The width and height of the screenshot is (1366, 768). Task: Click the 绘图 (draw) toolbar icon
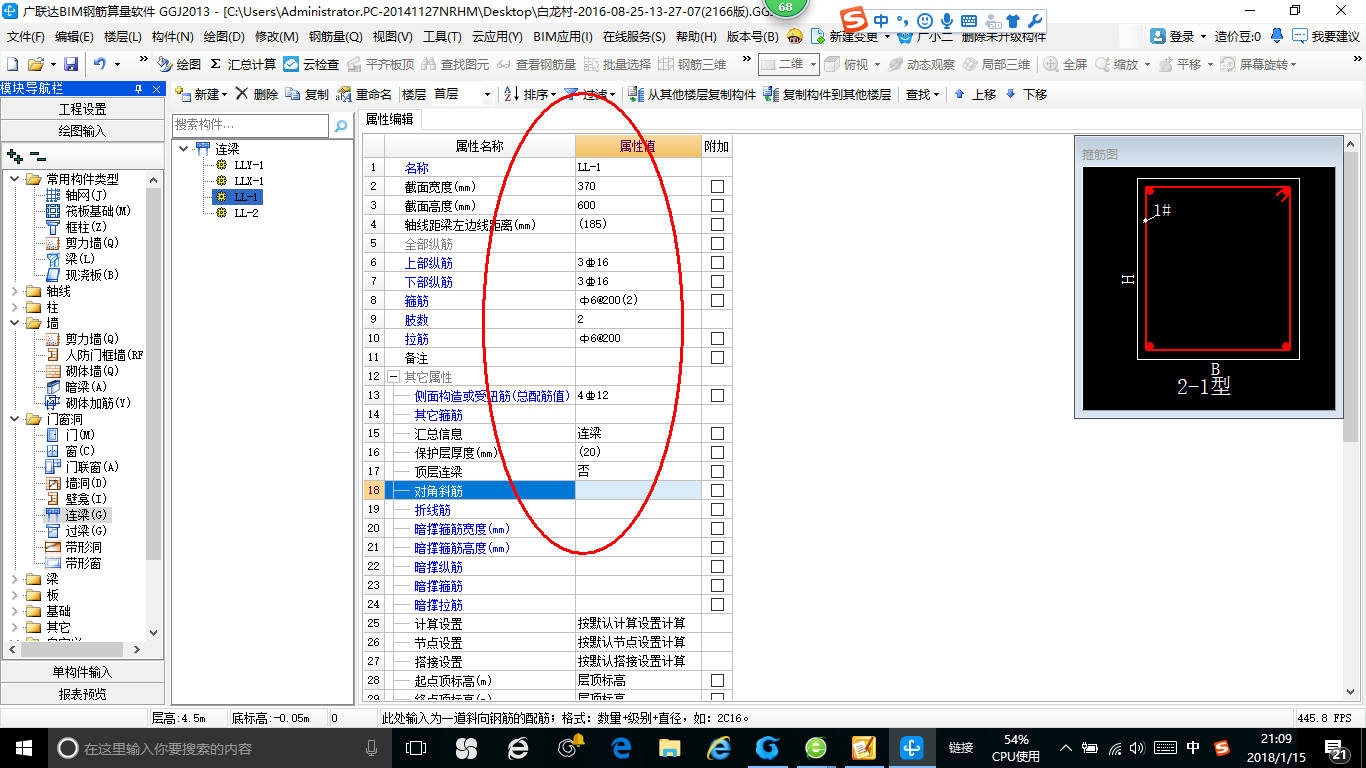[165, 64]
